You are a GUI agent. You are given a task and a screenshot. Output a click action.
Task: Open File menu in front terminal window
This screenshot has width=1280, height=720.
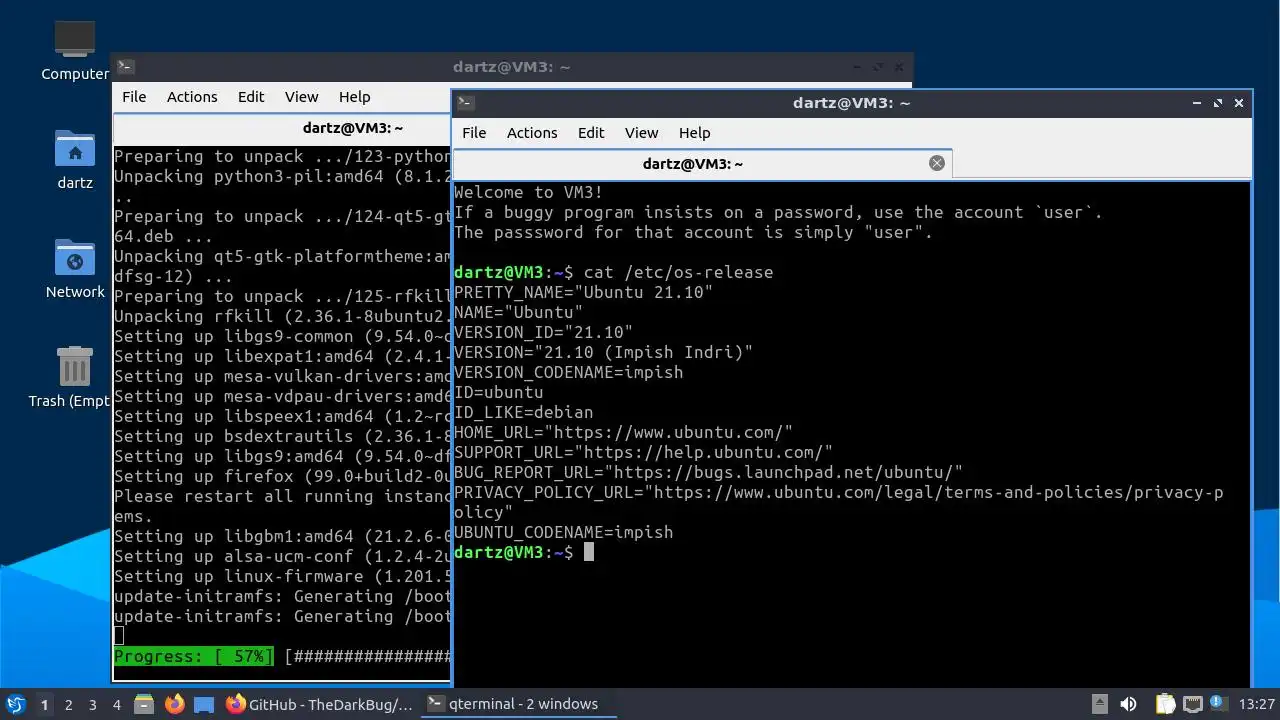click(474, 133)
